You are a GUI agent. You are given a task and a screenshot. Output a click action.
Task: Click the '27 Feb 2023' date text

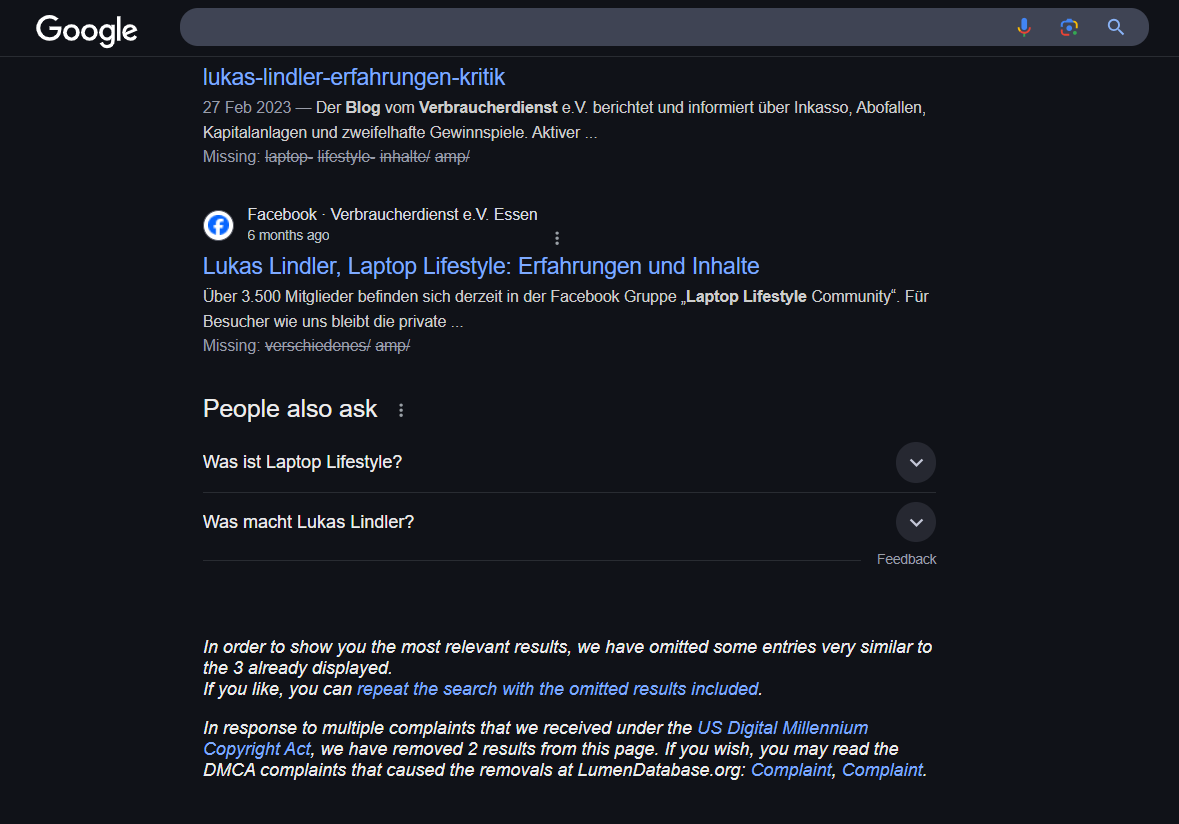pyautogui.click(x=247, y=108)
